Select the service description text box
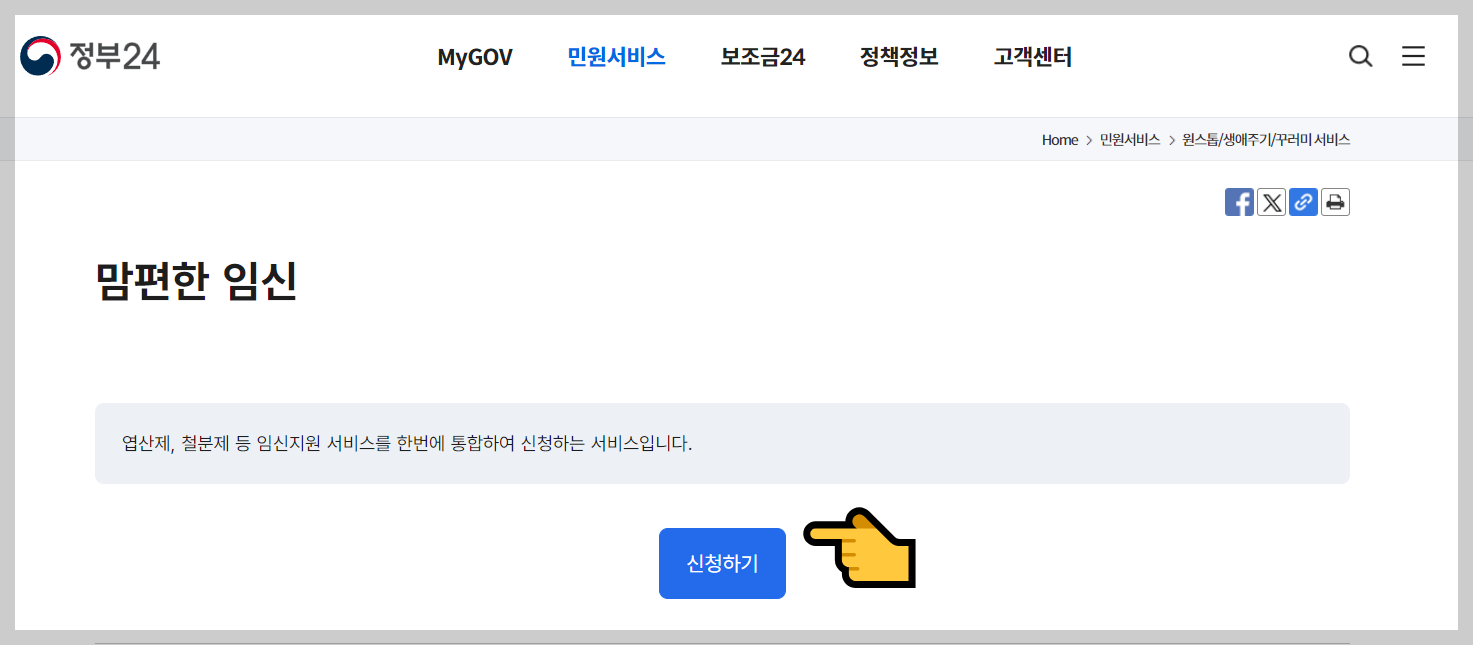This screenshot has height=645, width=1473. pos(722,443)
